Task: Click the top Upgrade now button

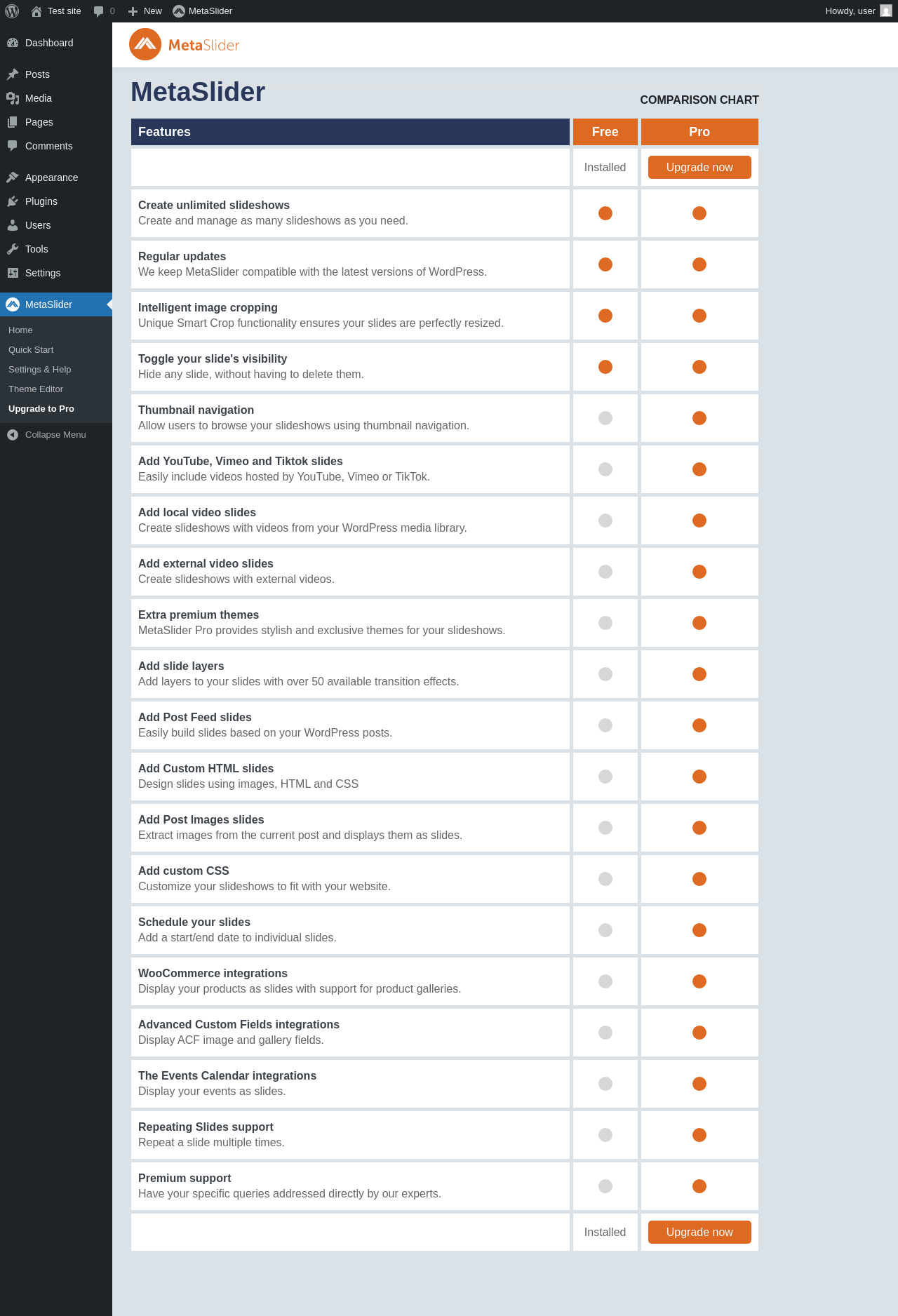Action: 699,168
